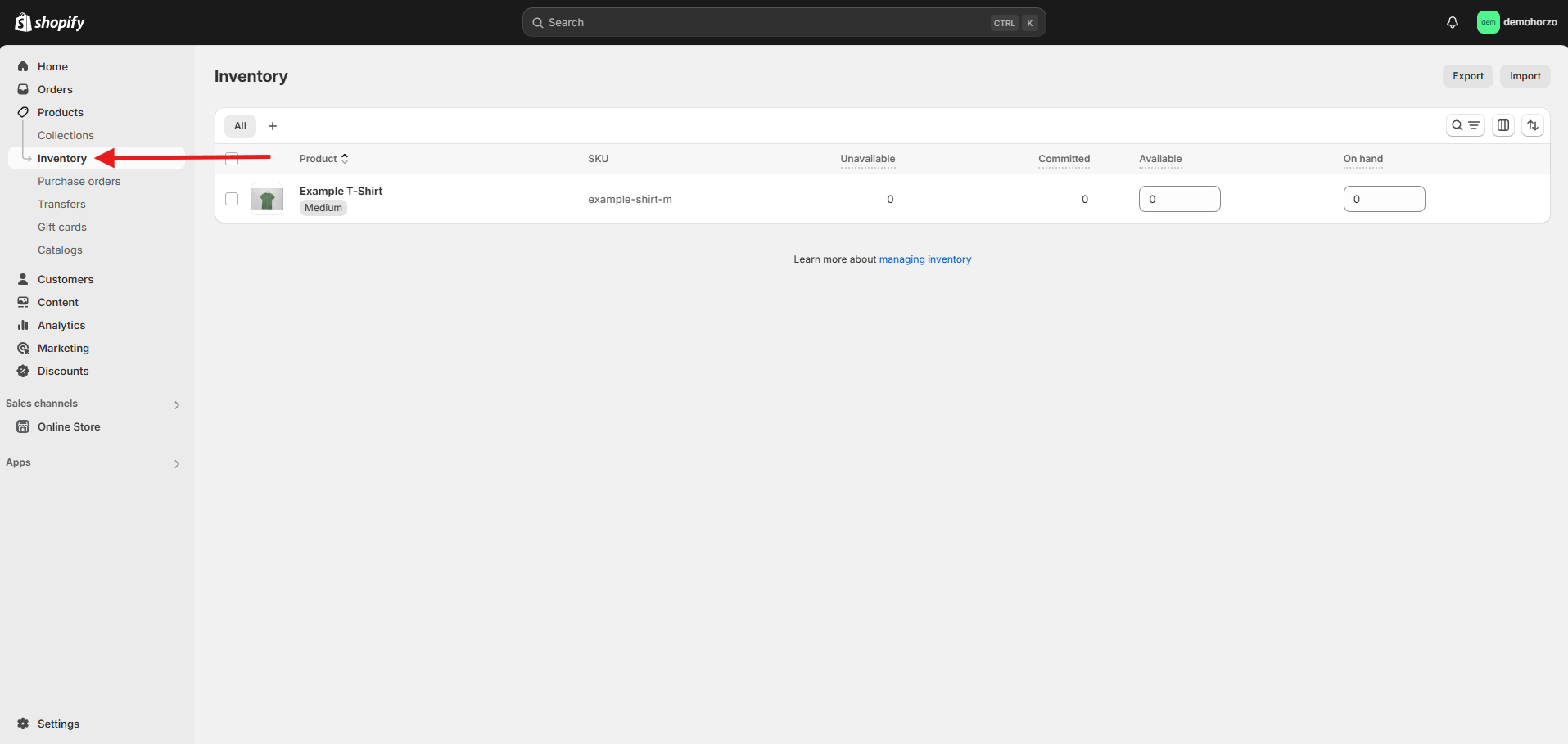Click the plus icon to add view

(x=273, y=126)
